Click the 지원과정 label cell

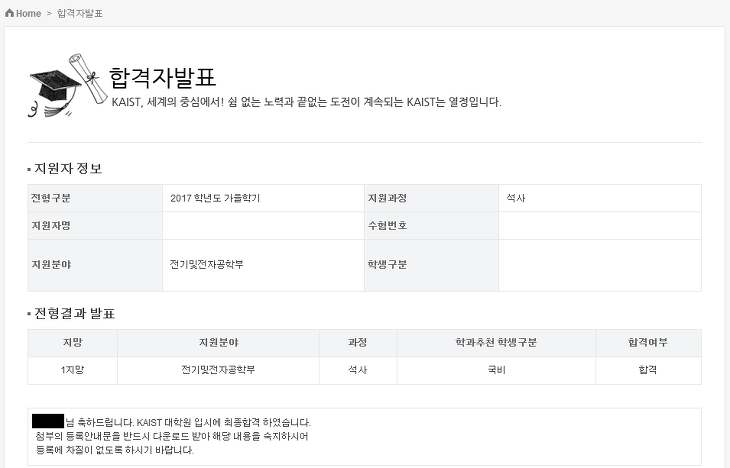coord(432,198)
